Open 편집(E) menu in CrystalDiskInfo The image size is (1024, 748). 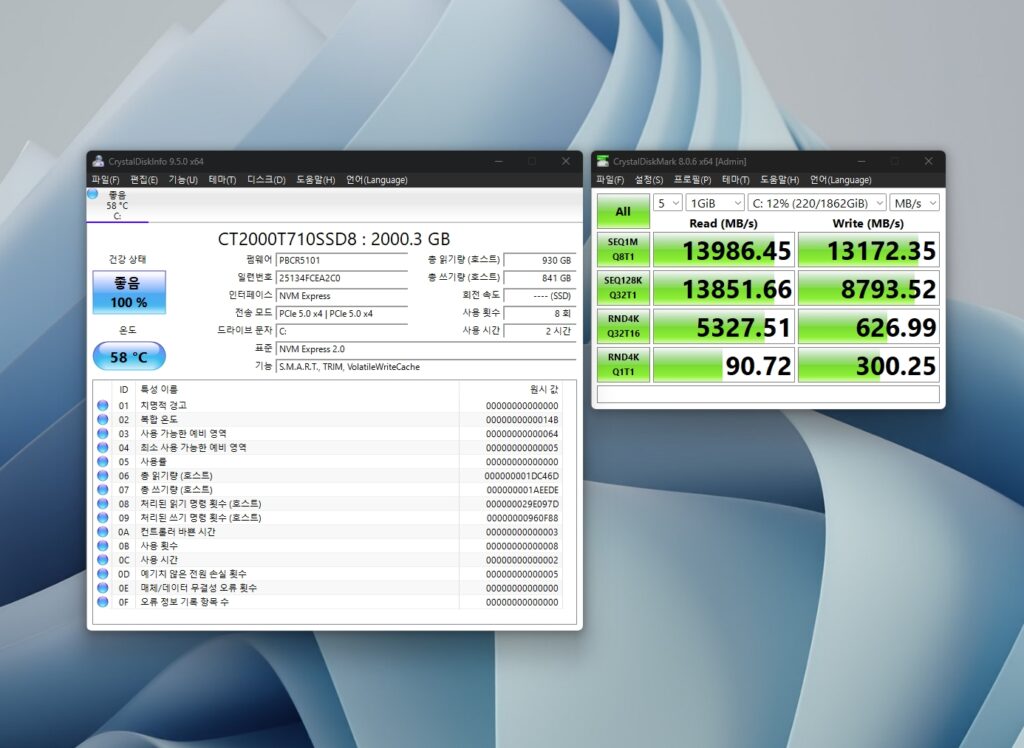tap(144, 180)
